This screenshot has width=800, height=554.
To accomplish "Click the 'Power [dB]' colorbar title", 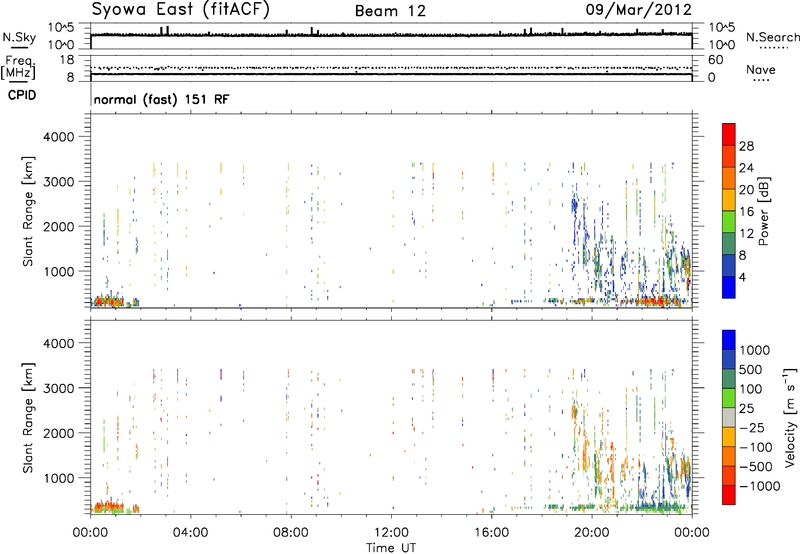I will pos(763,211).
